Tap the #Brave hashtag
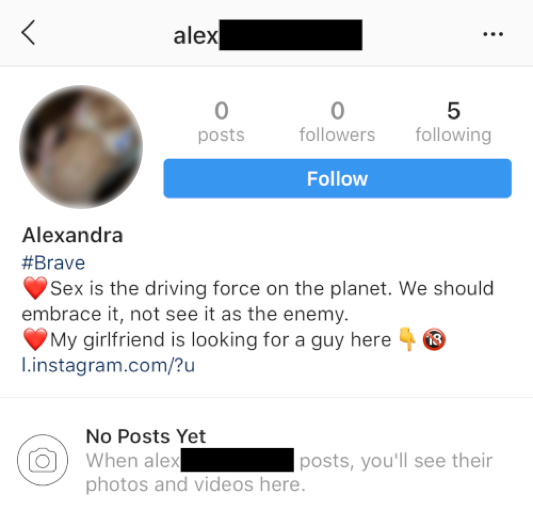Image resolution: width=533 pixels, height=510 pixels. [53, 263]
